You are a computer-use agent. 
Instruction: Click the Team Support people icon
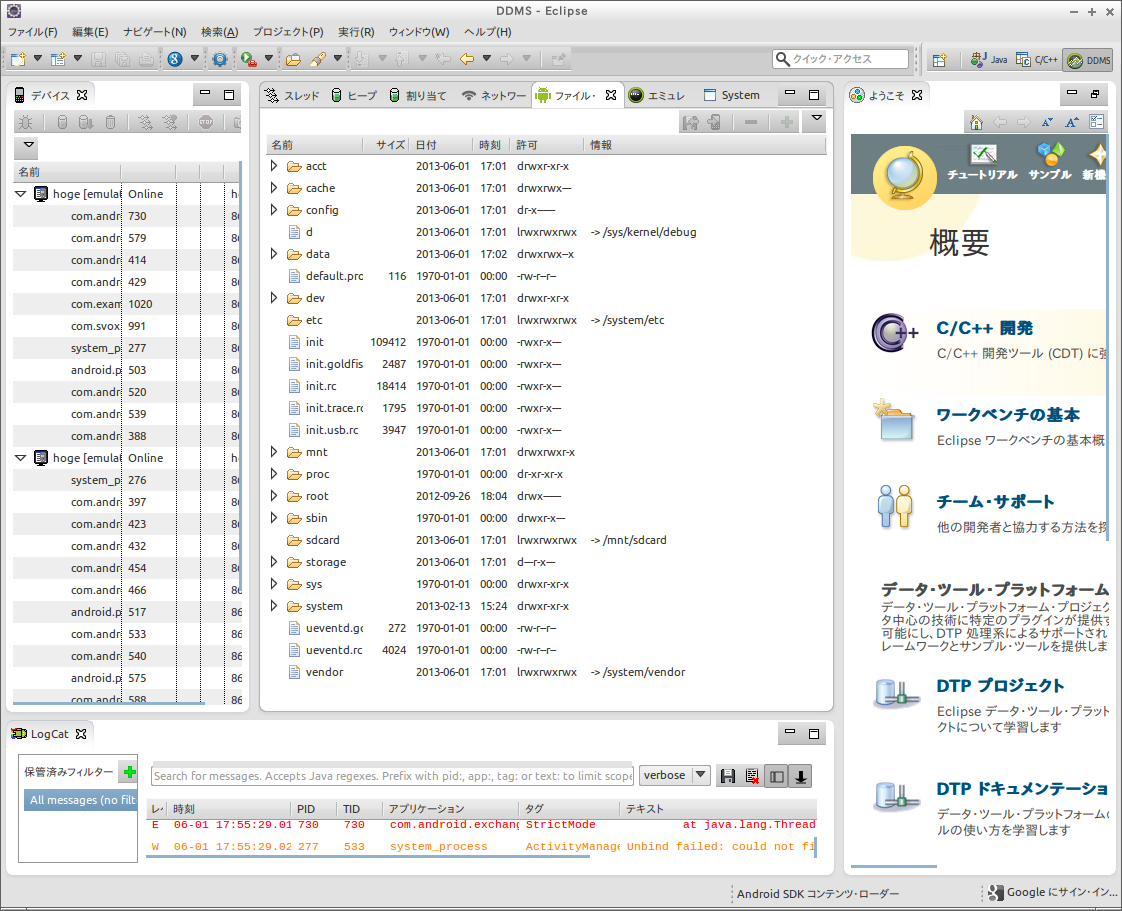pyautogui.click(x=894, y=507)
